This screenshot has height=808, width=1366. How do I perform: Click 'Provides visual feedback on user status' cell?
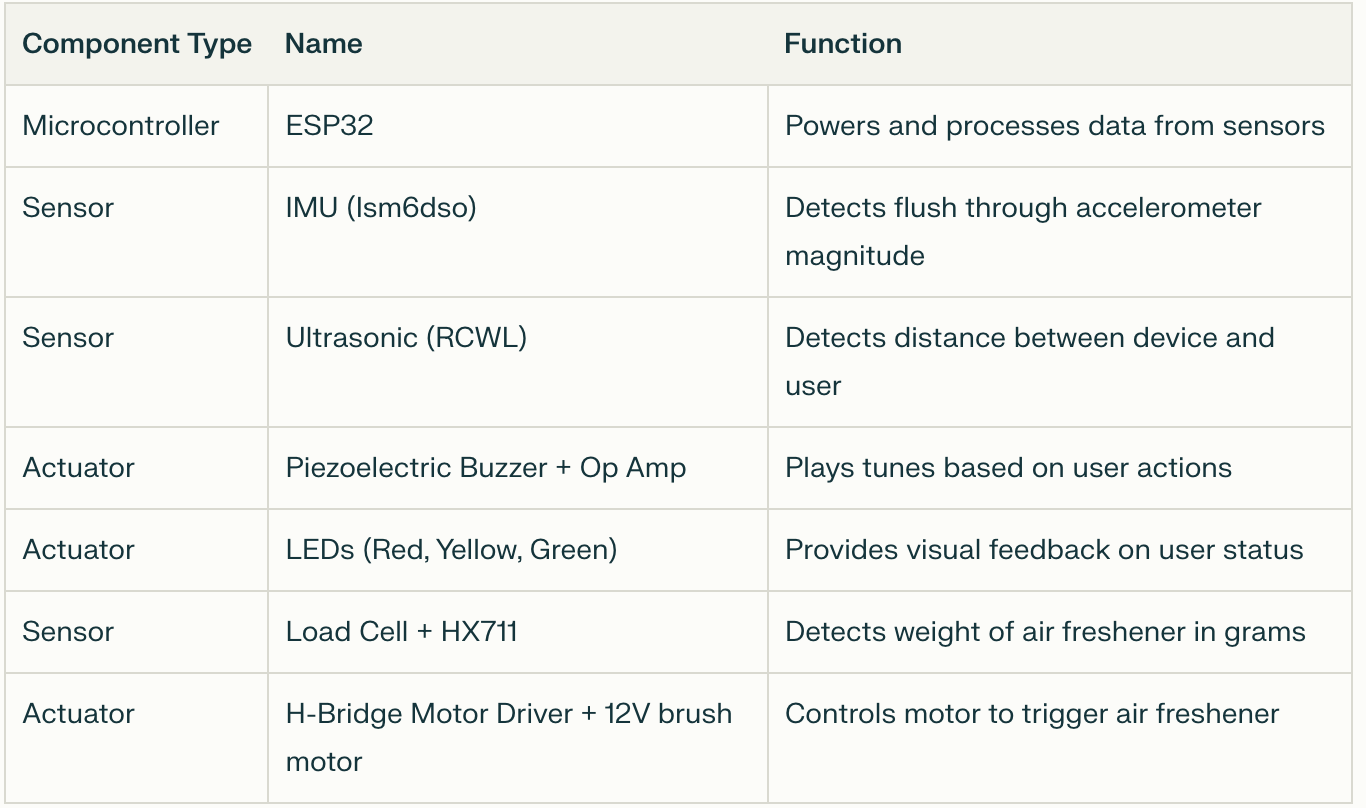coord(1044,550)
